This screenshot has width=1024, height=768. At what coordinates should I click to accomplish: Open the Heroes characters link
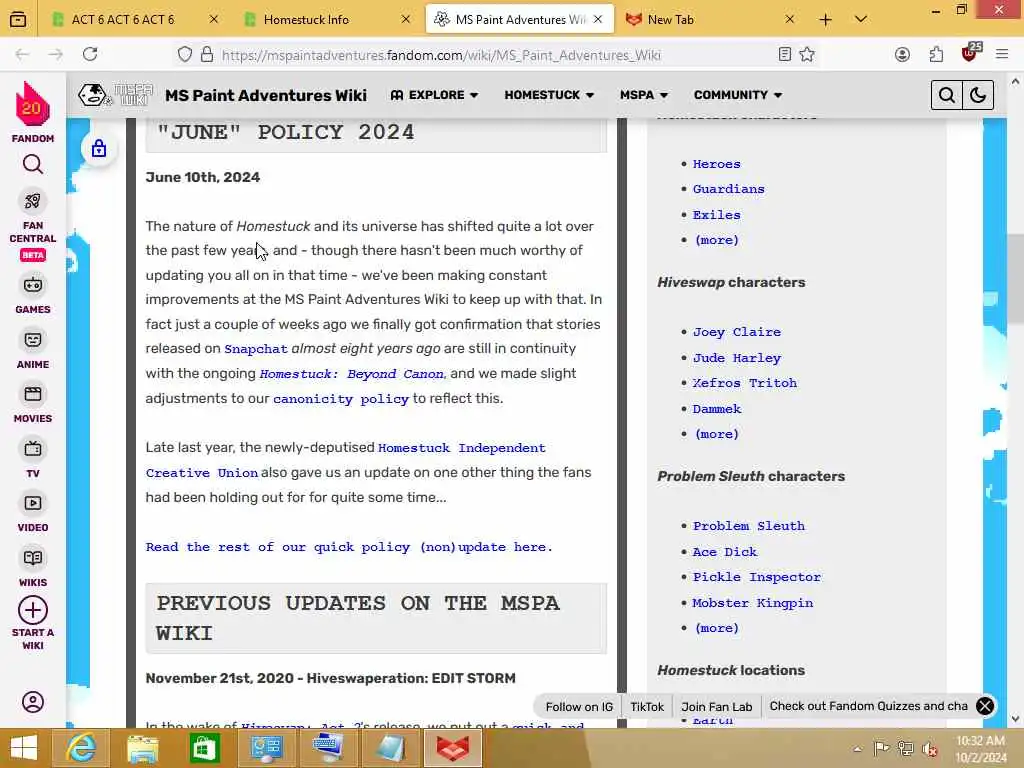[716, 164]
